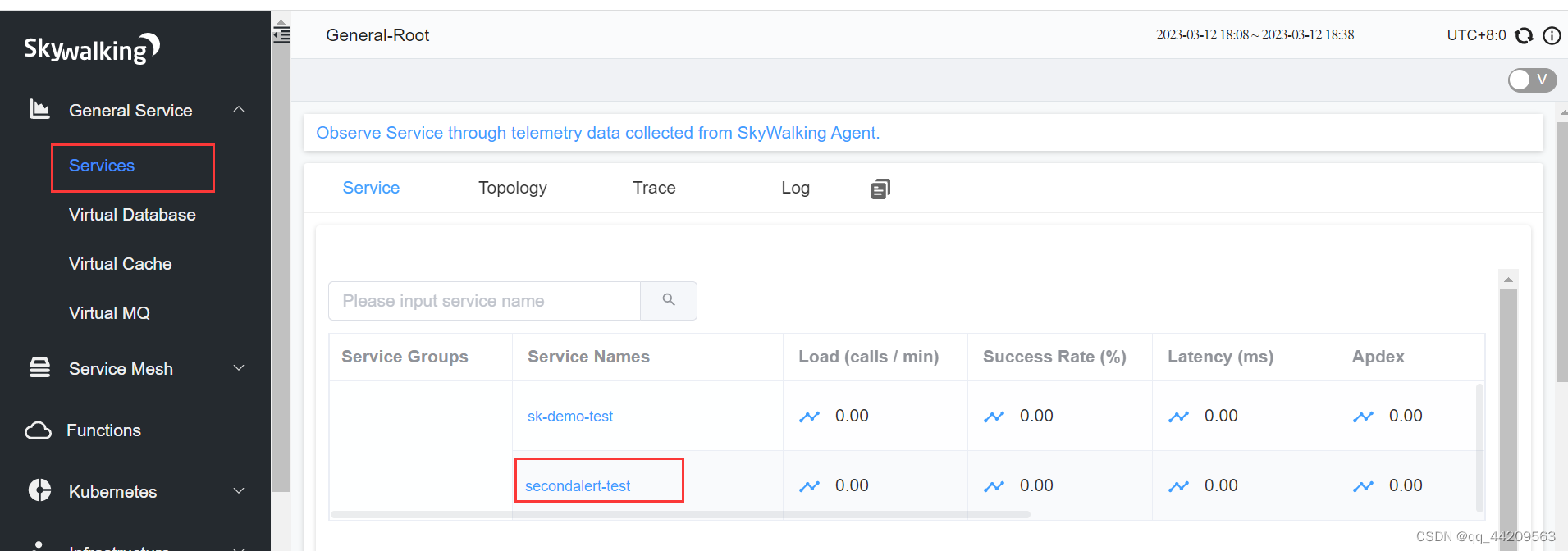The height and width of the screenshot is (551, 1568).
Task: Toggle the V view switch
Action: tap(1531, 80)
